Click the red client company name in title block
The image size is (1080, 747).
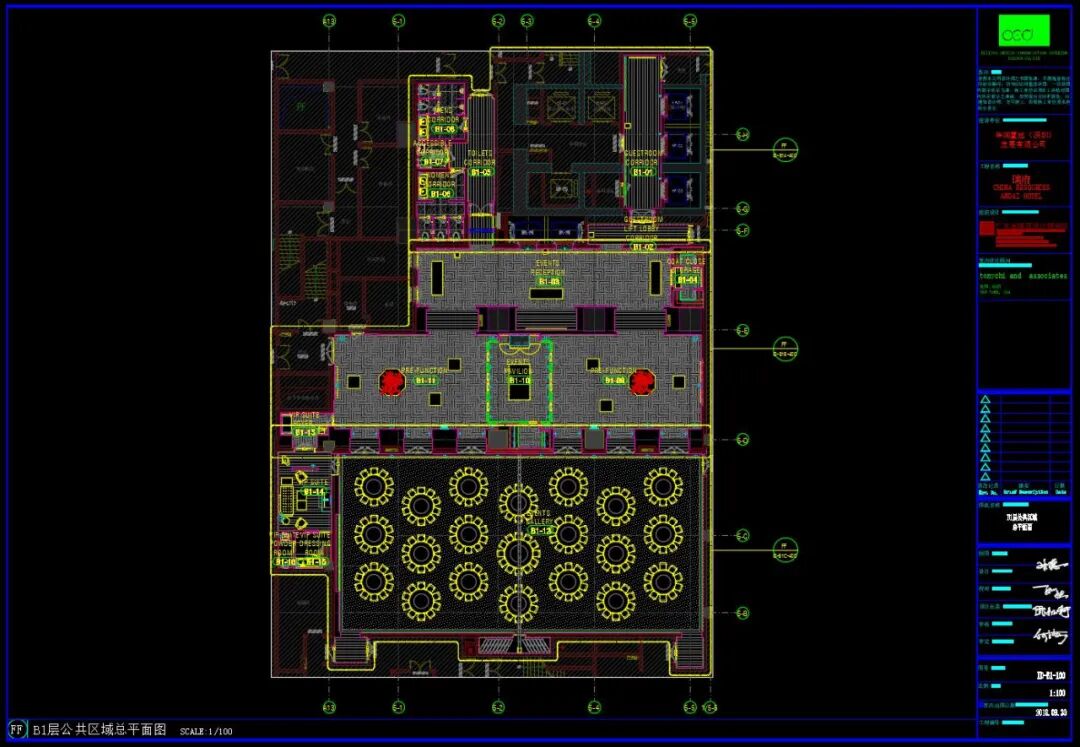pyautogui.click(x=1025, y=140)
